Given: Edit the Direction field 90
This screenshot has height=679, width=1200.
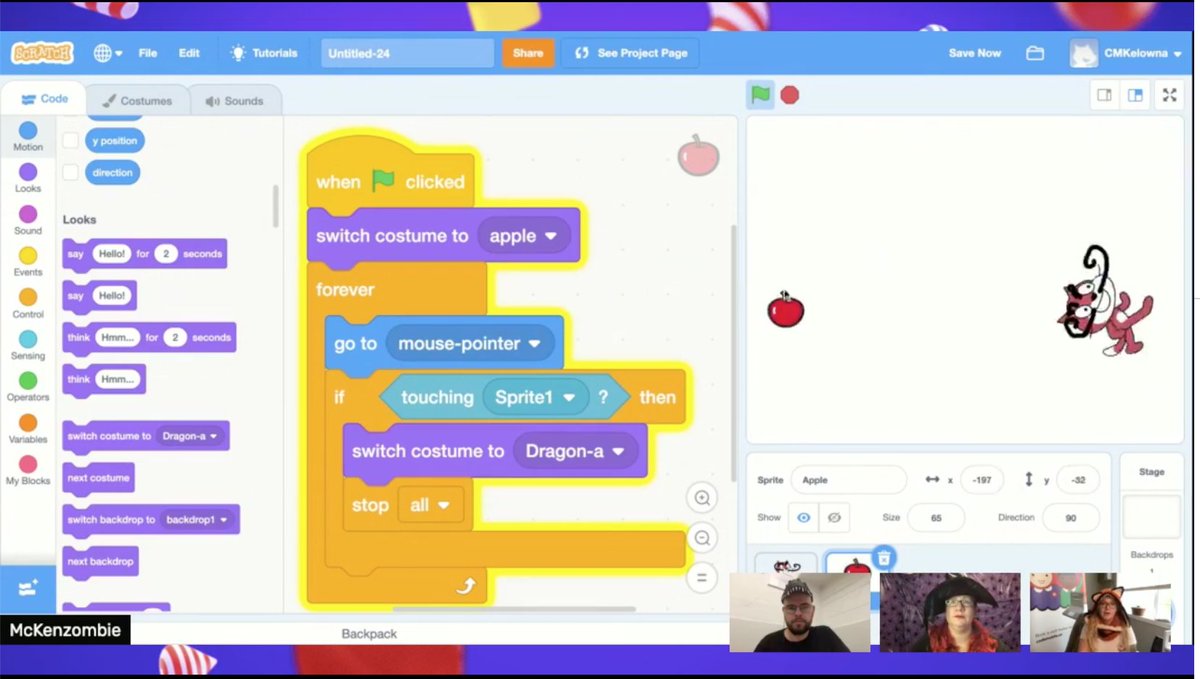Looking at the screenshot, I should pos(1070,517).
